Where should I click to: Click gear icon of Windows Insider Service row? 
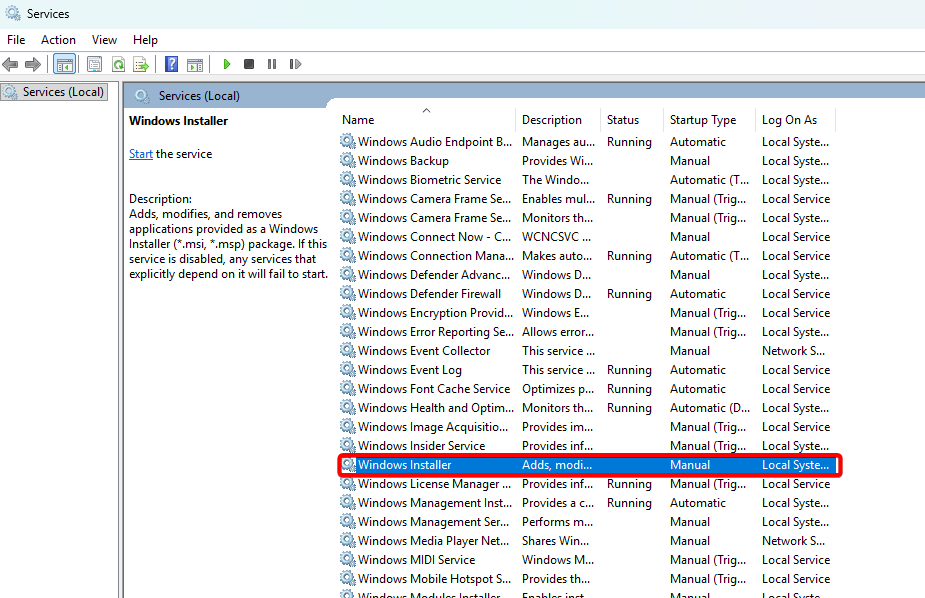coord(348,445)
